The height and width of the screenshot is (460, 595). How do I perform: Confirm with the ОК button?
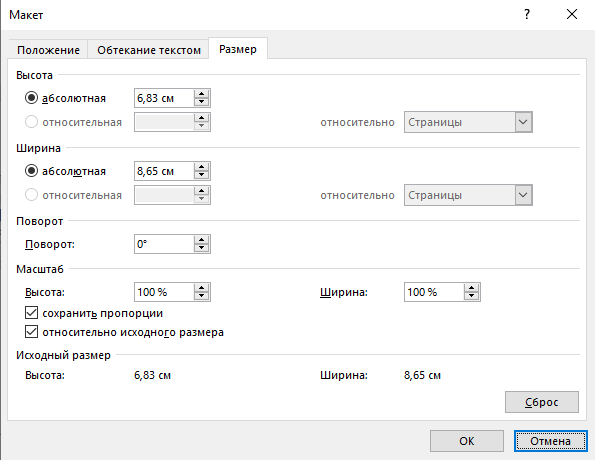(x=467, y=441)
